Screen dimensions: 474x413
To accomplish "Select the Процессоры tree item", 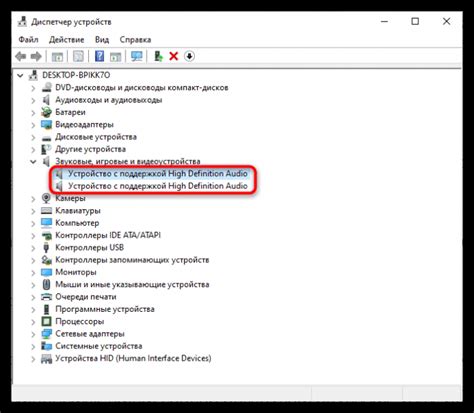I will click(x=80, y=322).
